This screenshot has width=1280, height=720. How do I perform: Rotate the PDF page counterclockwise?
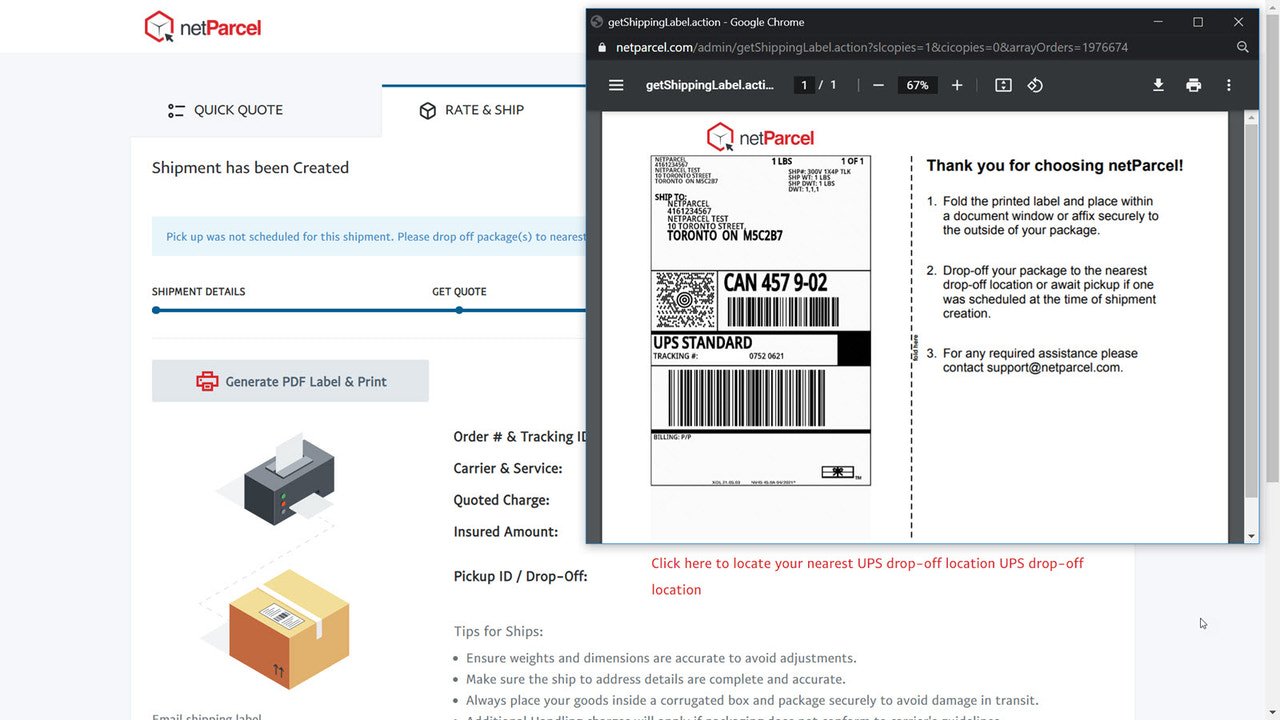coord(1035,85)
